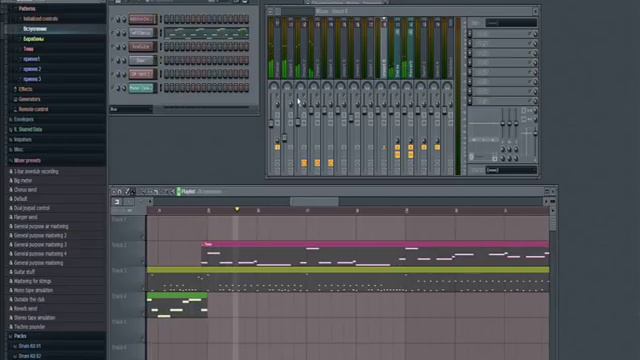The width and height of the screenshot is (640, 360).
Task: Close the Mixer window
Action: [535, 11]
